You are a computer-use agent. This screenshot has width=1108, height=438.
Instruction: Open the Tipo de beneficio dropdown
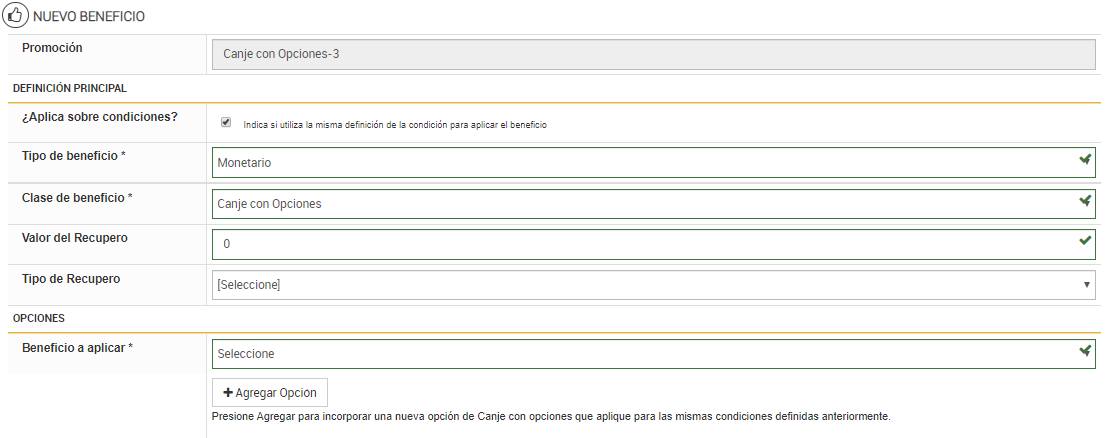coord(640,162)
